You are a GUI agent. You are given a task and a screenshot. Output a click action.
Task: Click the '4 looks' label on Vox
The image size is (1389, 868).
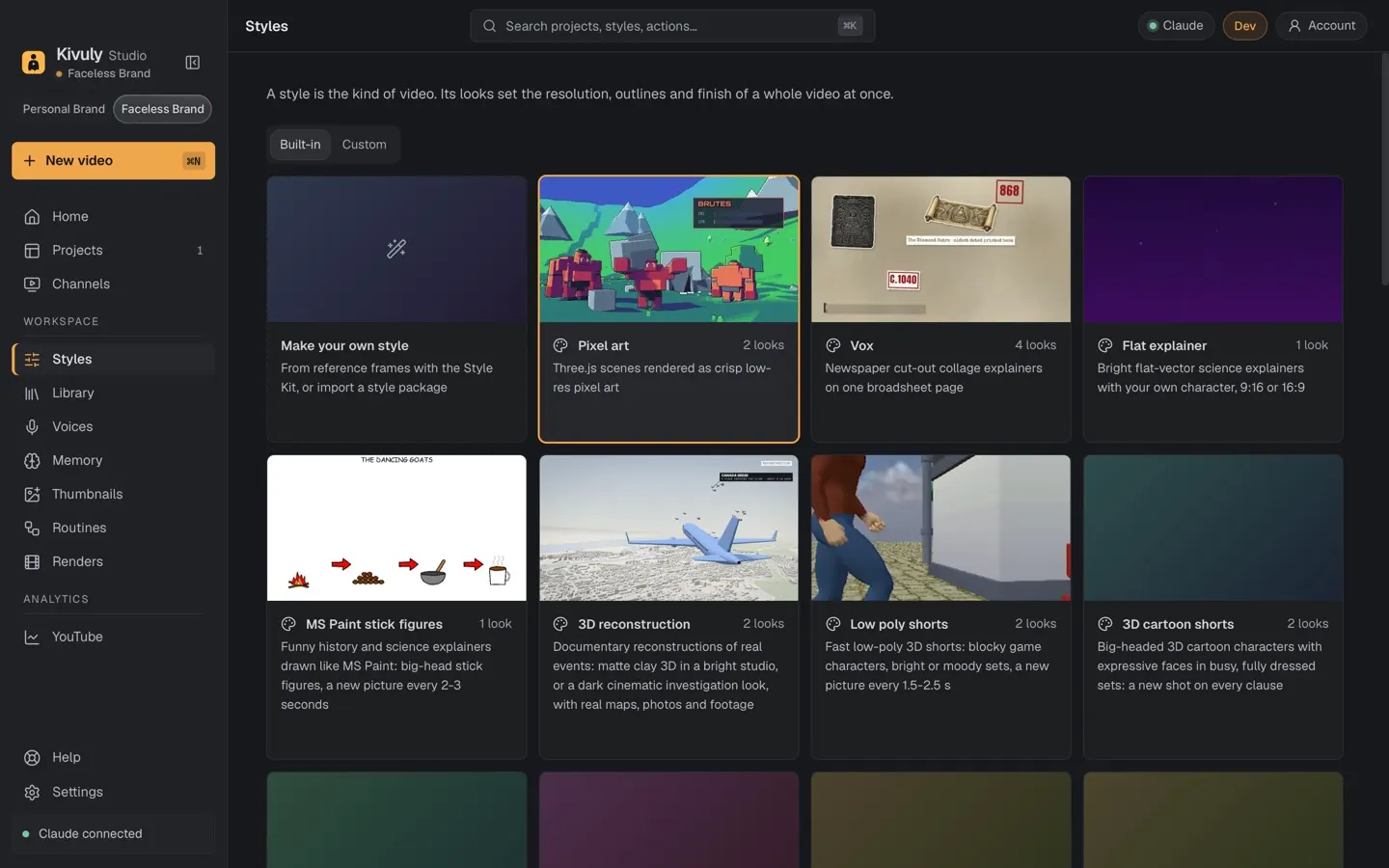1035,345
